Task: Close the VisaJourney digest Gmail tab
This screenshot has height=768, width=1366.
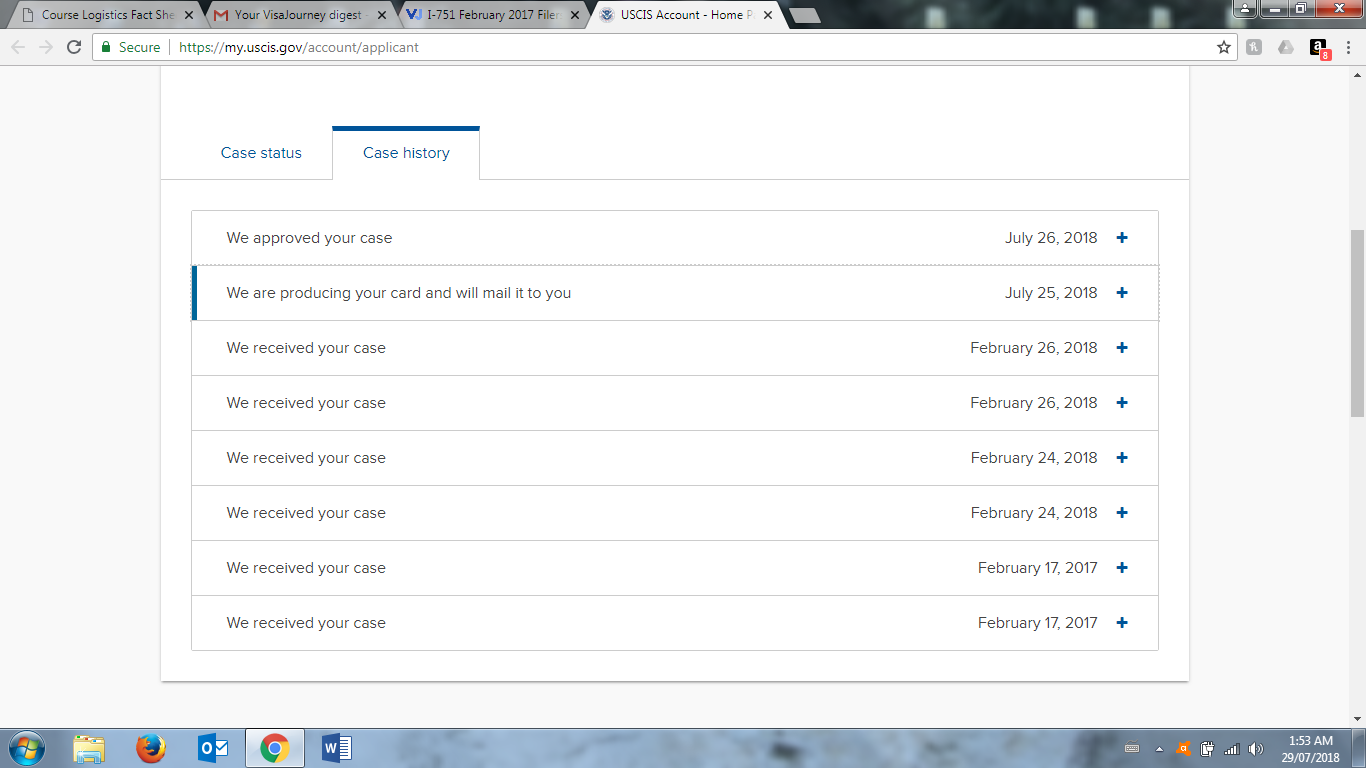Action: point(382,15)
